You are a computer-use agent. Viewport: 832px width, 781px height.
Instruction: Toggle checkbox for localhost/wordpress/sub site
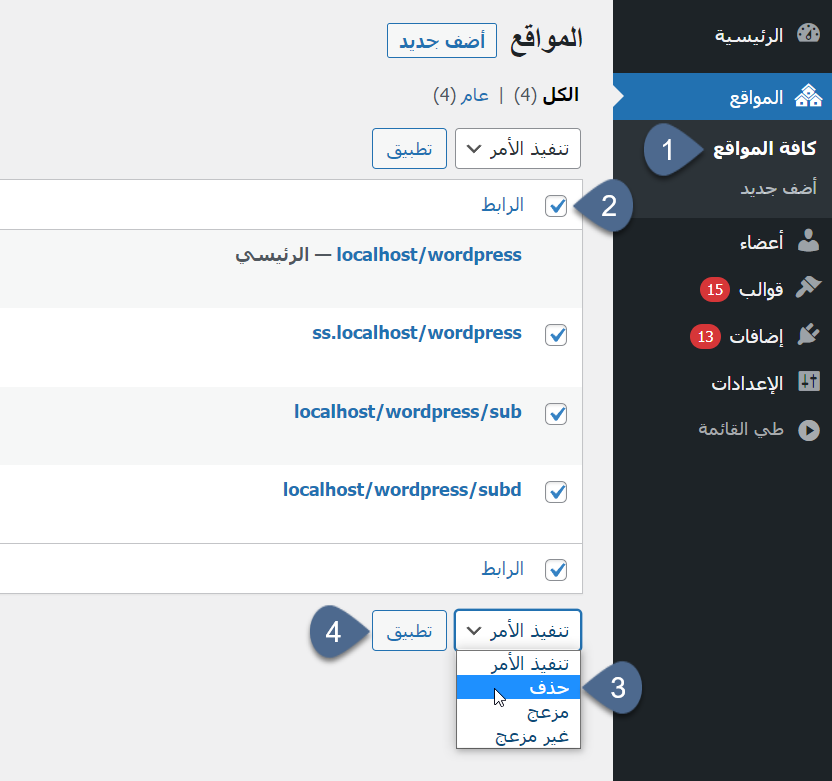(x=556, y=413)
